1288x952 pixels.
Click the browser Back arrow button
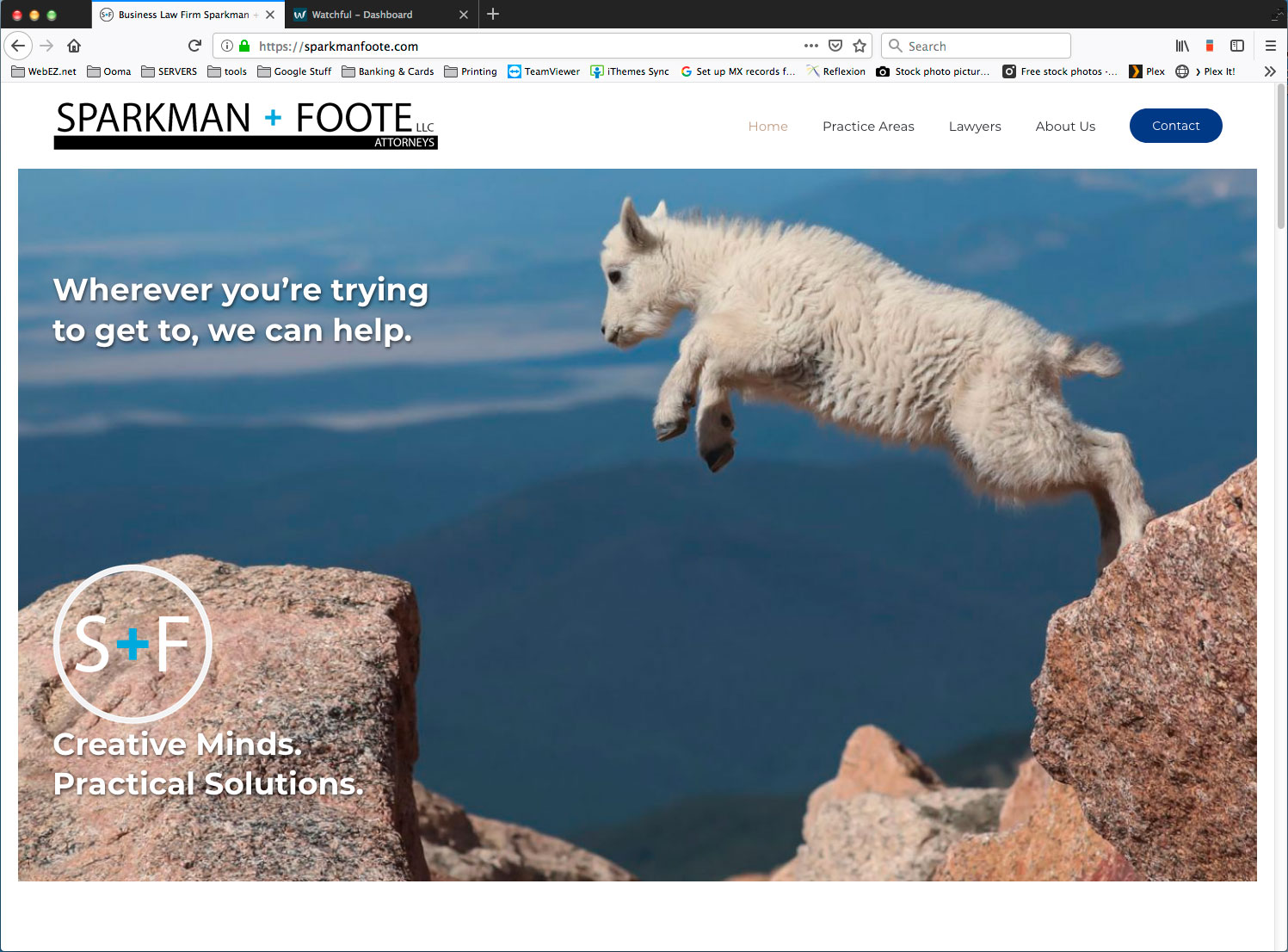18,46
